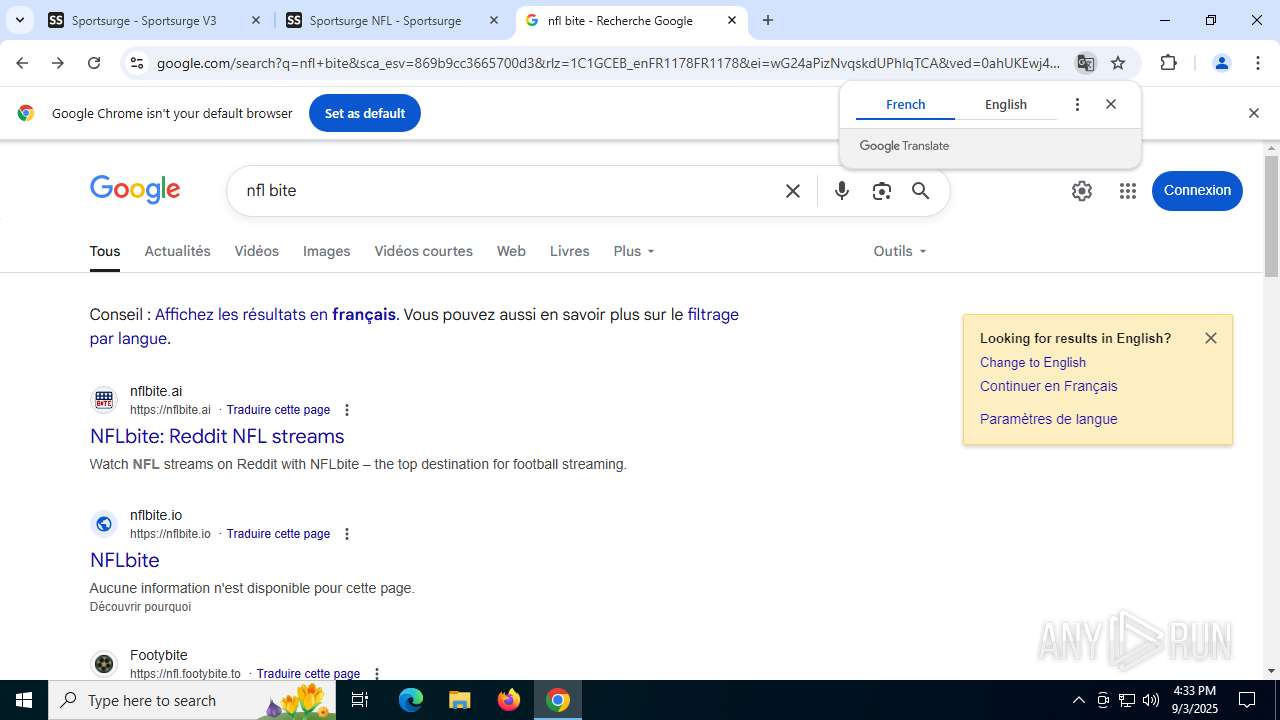Go forward in browser history
Image resolution: width=1280 pixels, height=720 pixels.
(x=58, y=63)
